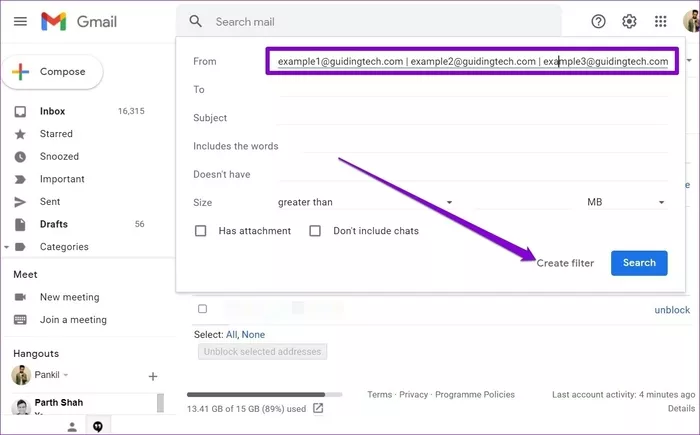Open the account profile picture
Viewport: 700px width, 435px height.
(x=692, y=21)
